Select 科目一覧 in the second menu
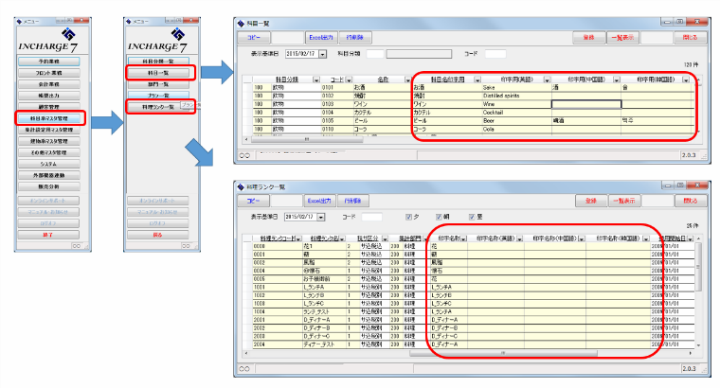Viewport: 720px width, 388px height. (x=158, y=73)
